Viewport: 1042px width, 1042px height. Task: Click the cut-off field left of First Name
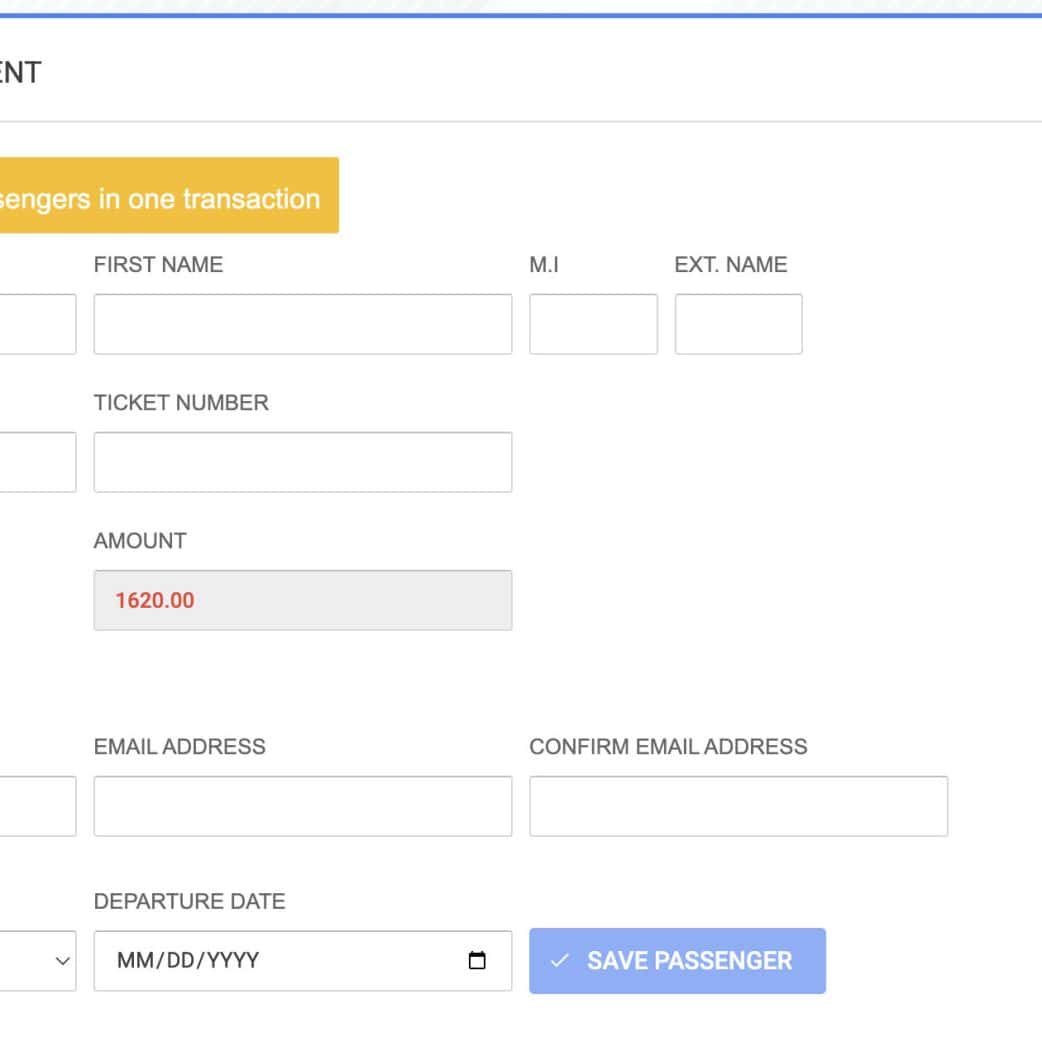pos(37,324)
